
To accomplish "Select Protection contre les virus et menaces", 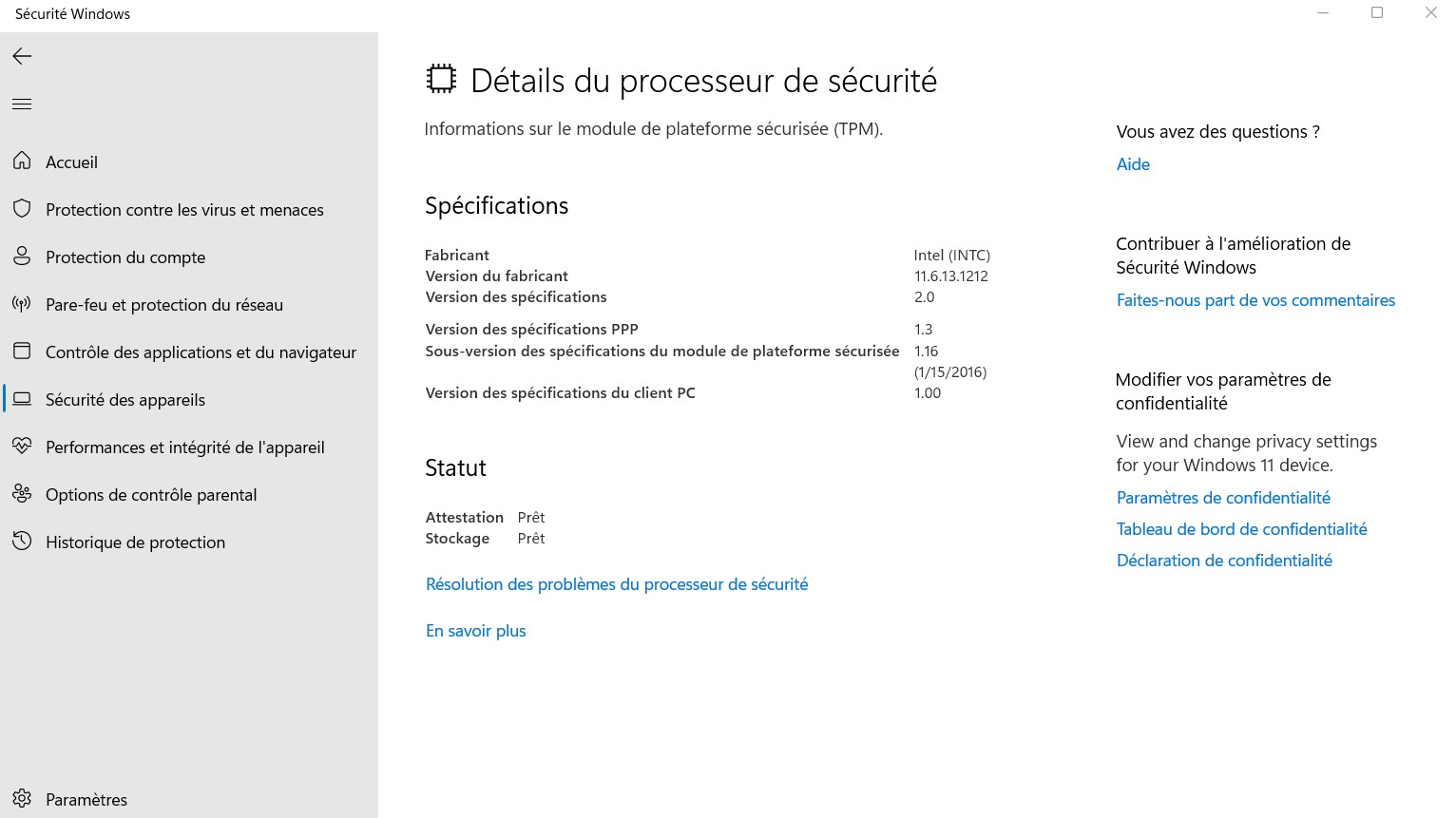I will (184, 210).
